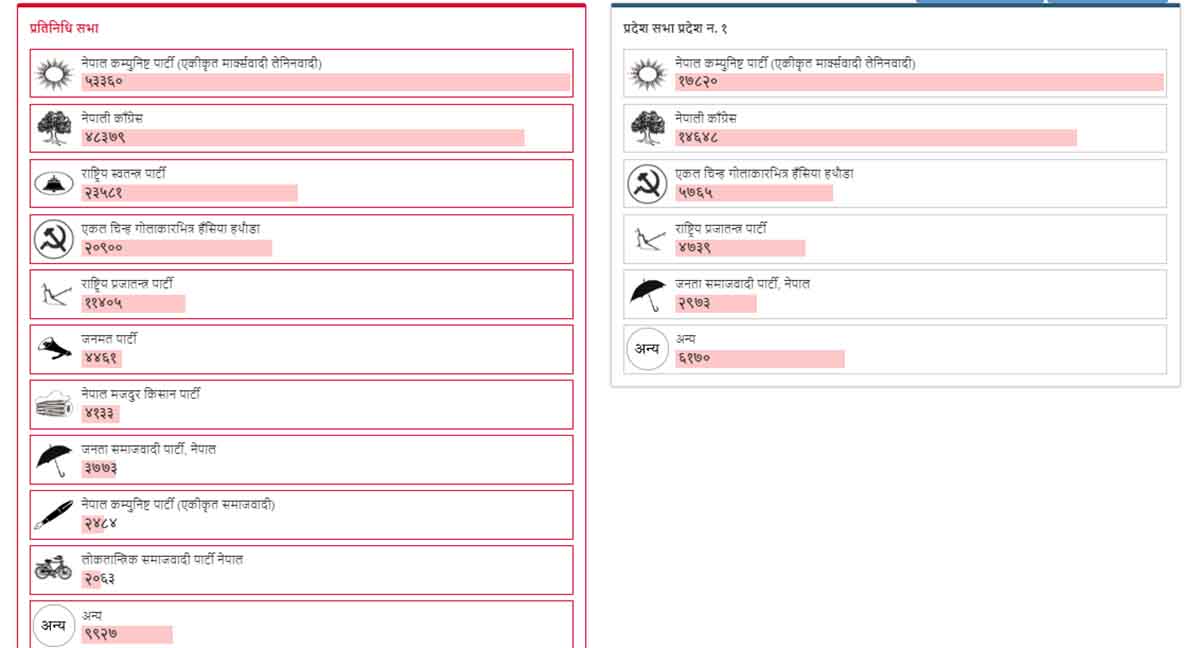Click the loudspeaker icon of जनमत पार्टी
Viewport: 1200px width, 648px height.
[53, 349]
